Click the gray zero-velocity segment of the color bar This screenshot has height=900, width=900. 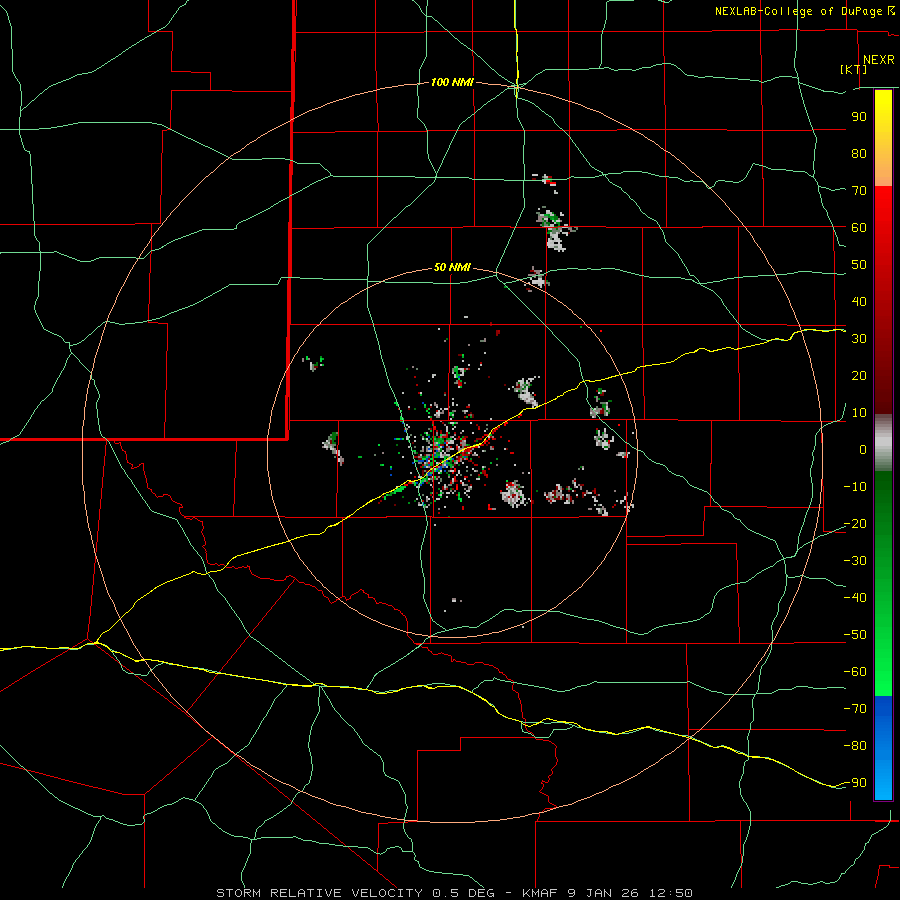(x=883, y=442)
